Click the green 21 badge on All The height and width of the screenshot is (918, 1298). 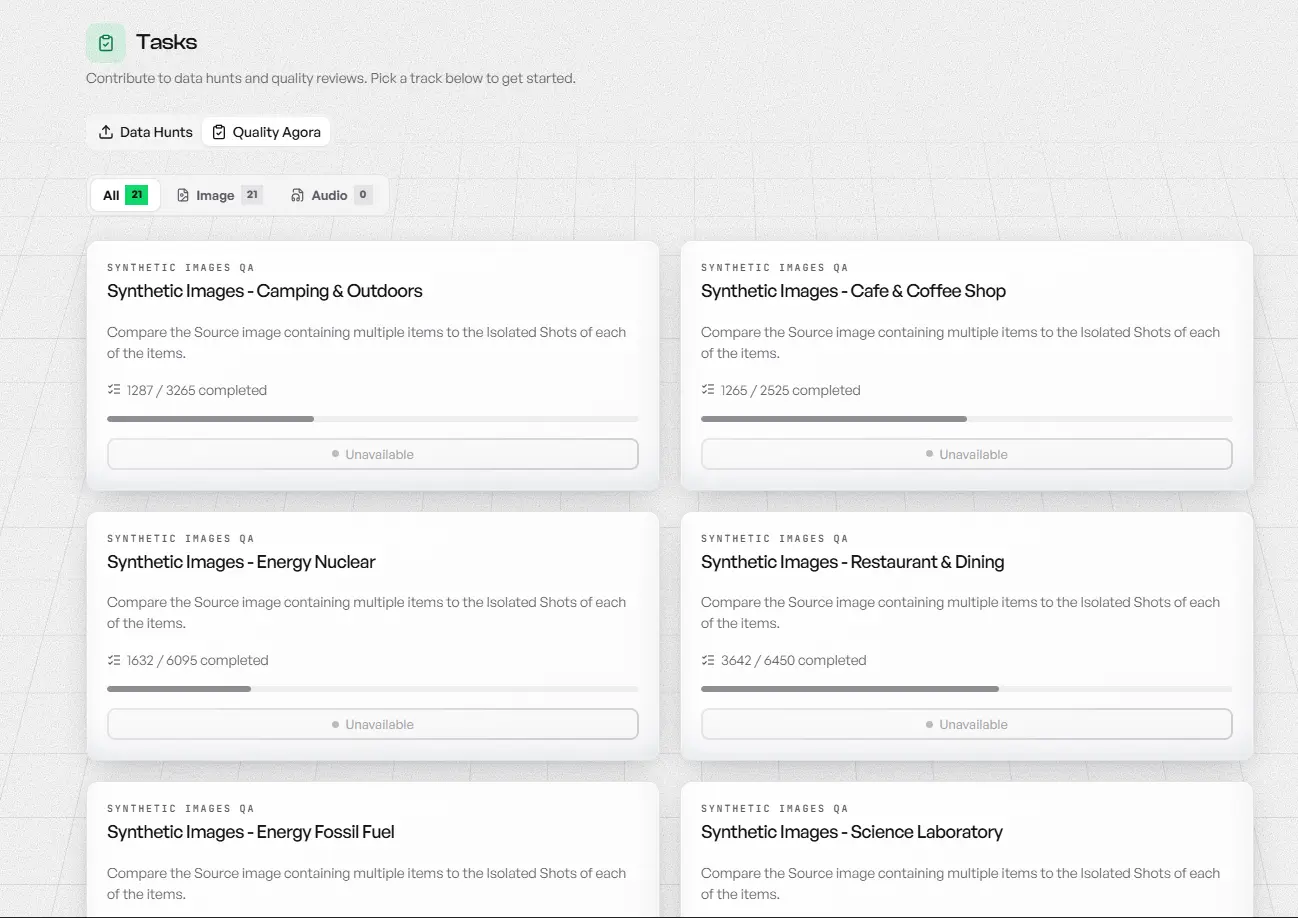[137, 195]
